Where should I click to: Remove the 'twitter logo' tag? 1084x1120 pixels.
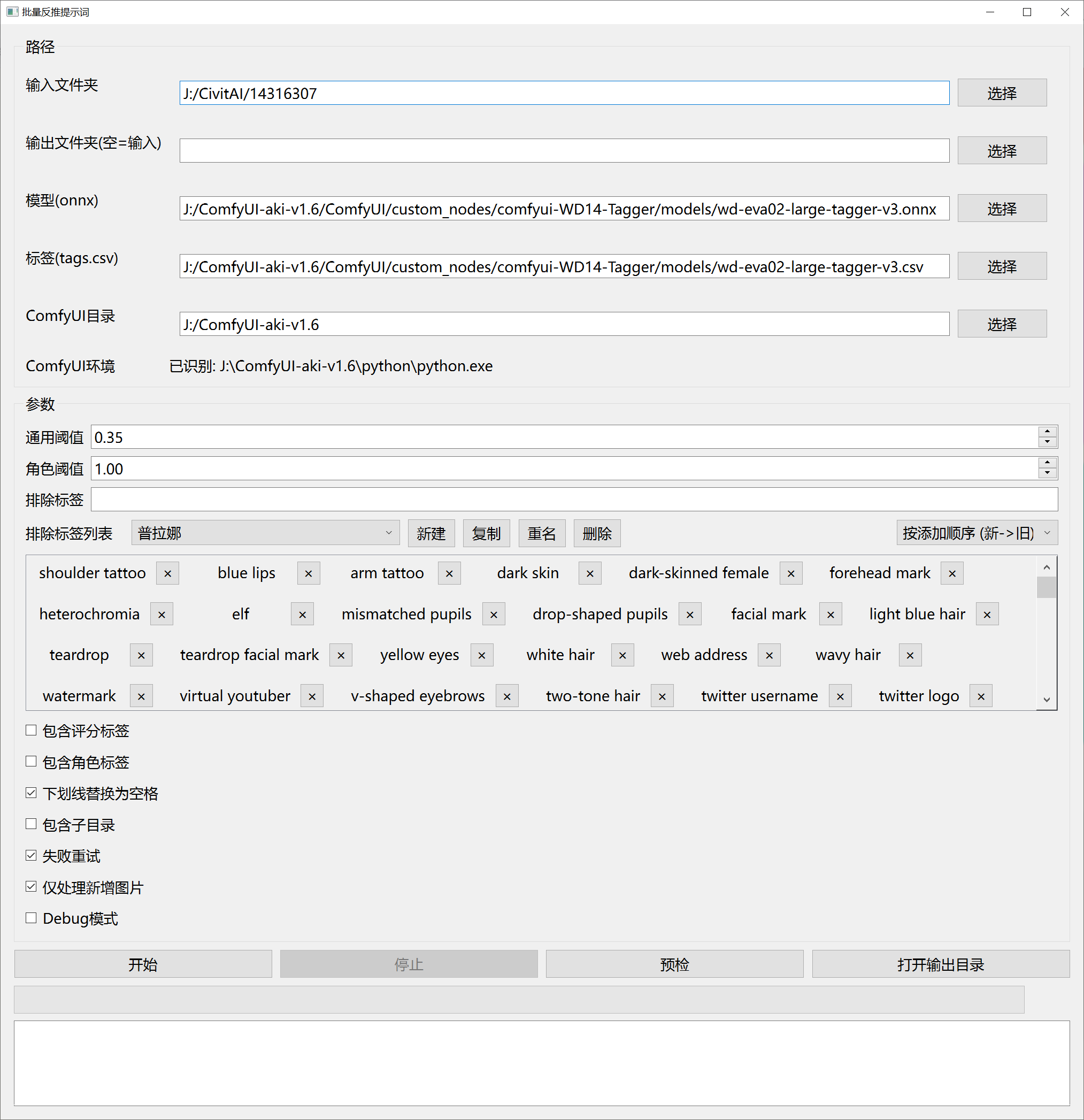click(981, 696)
